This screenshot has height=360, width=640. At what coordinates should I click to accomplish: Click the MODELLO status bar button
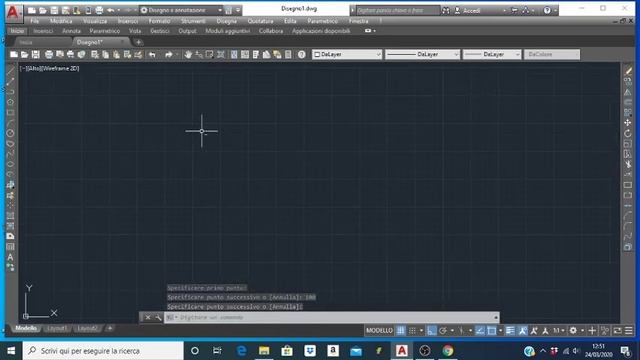(379, 331)
